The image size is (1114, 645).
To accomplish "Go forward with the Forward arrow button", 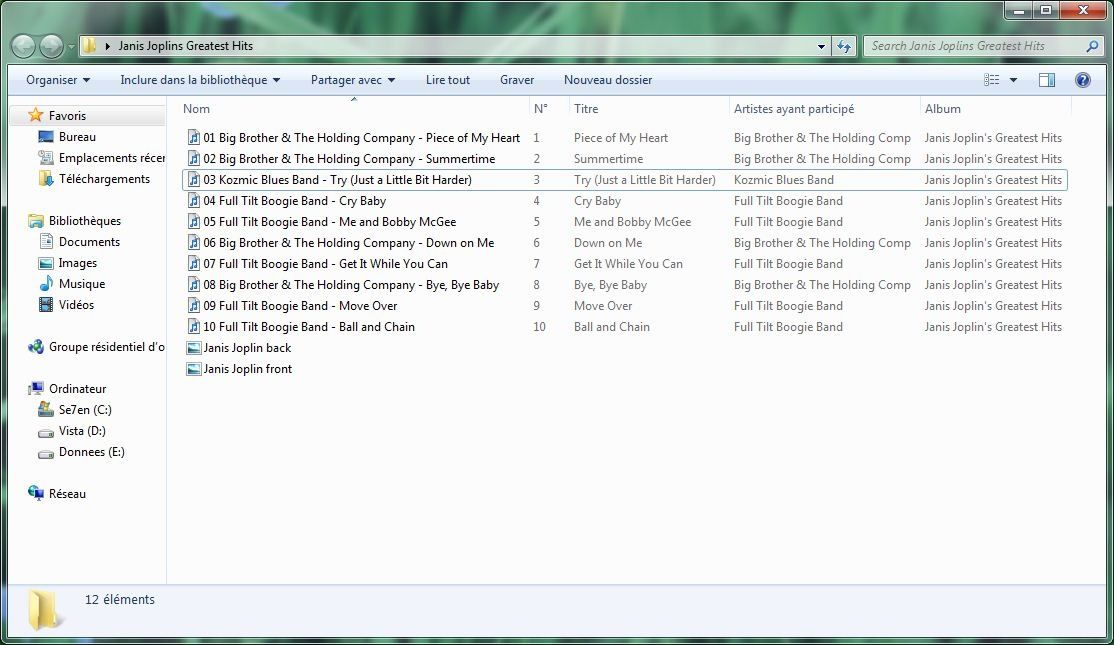I will point(51,46).
